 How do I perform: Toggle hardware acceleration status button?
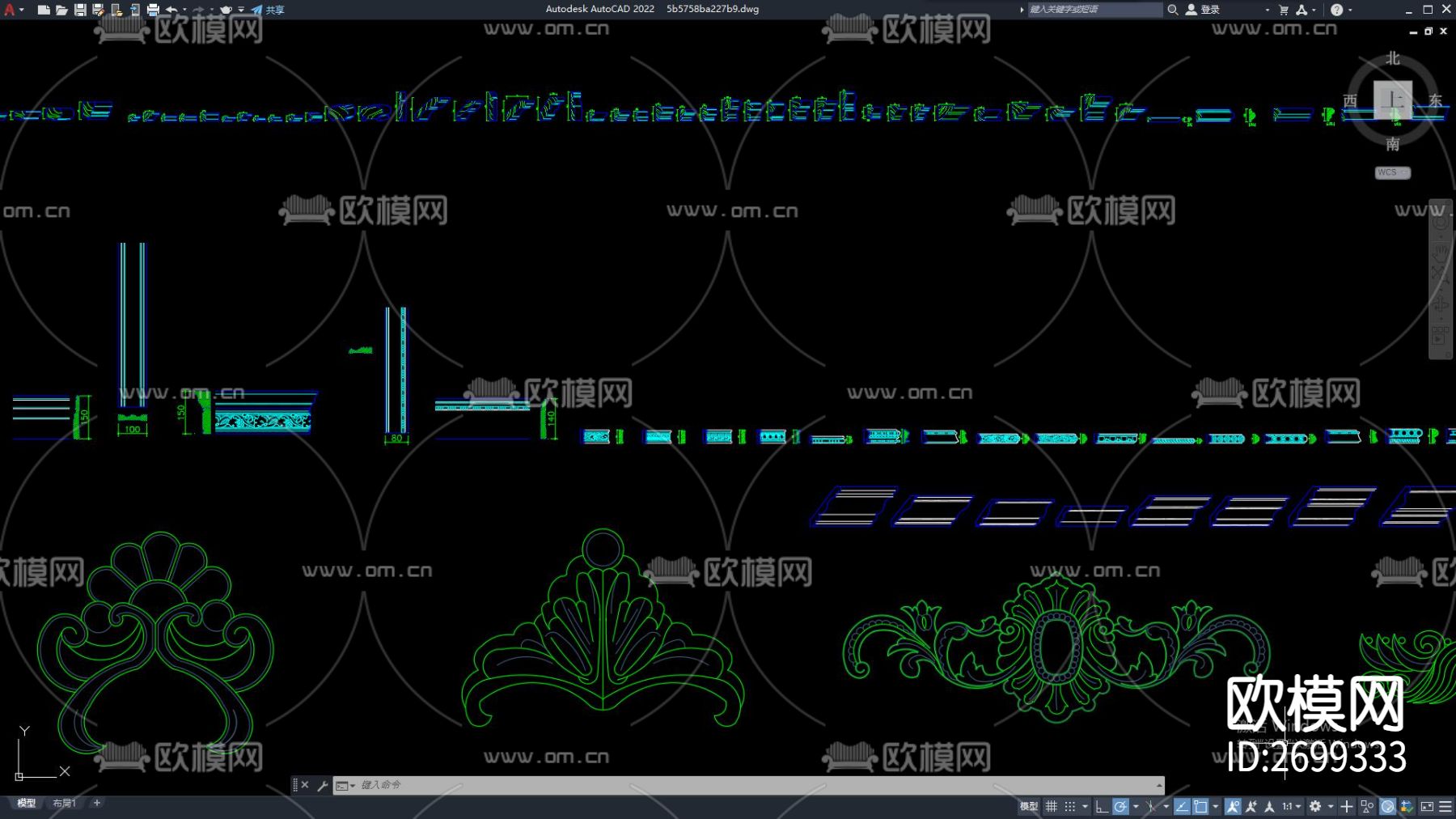click(x=1387, y=806)
